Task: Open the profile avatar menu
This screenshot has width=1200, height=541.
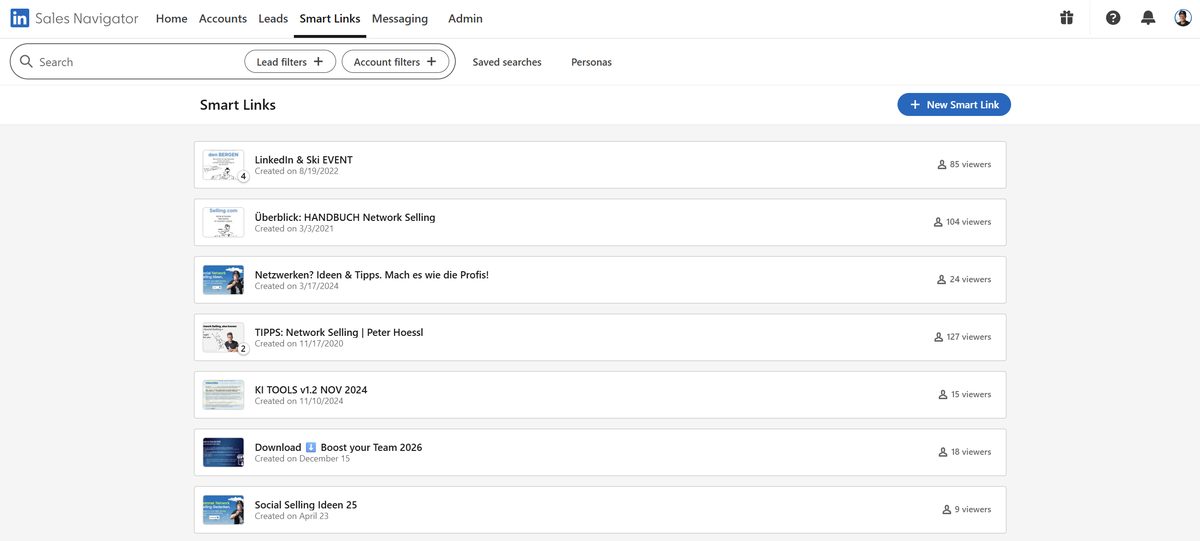Action: coord(1183,18)
